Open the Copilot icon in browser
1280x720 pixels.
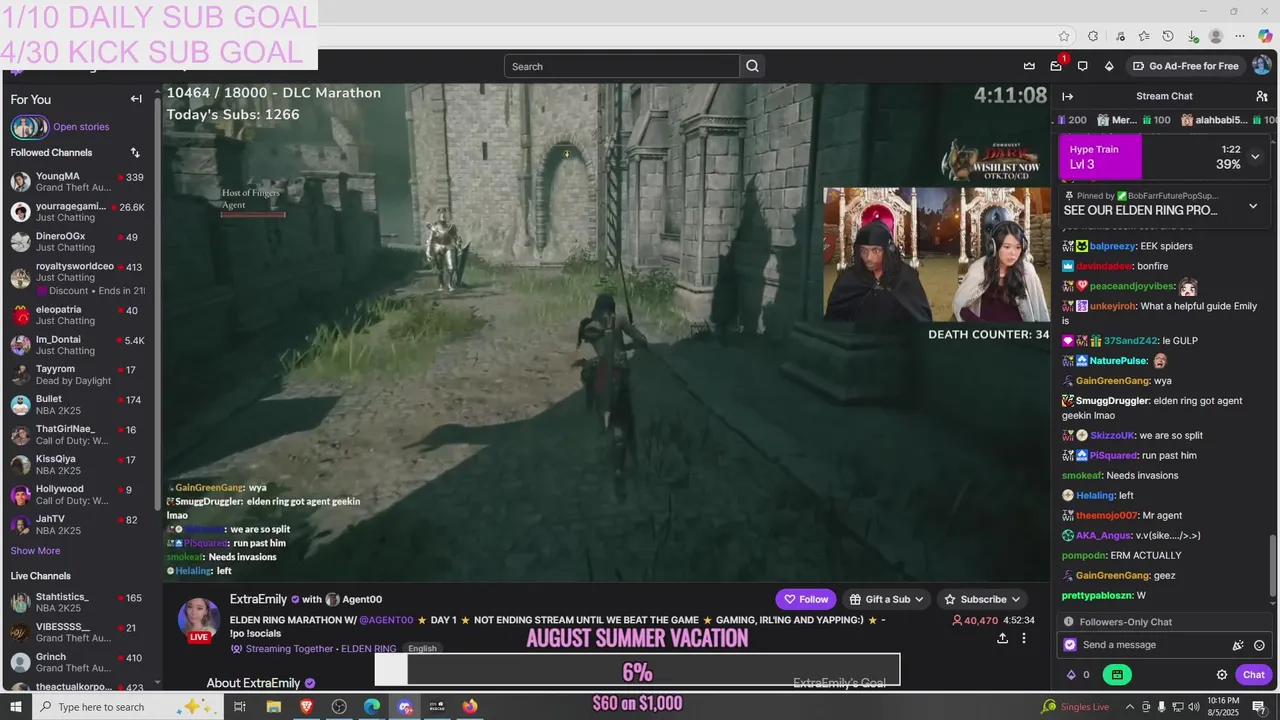point(1265,36)
